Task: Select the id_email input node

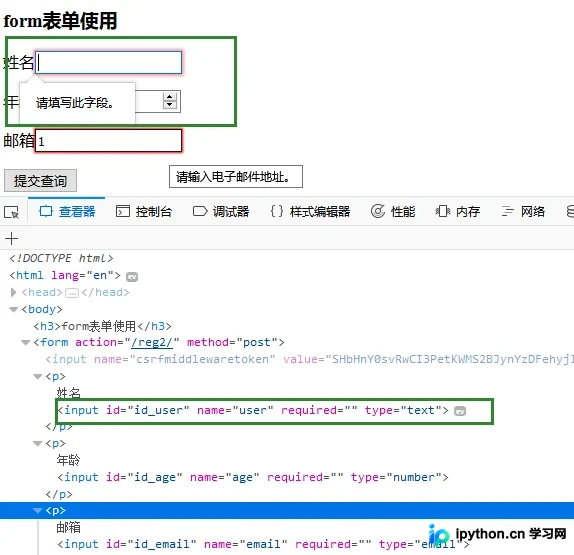Action: (263, 544)
